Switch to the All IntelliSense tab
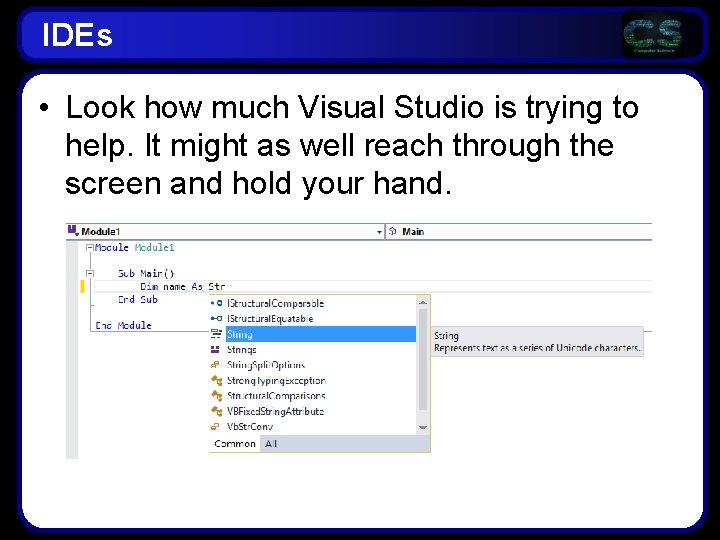This screenshot has width=720, height=540. 270,444
